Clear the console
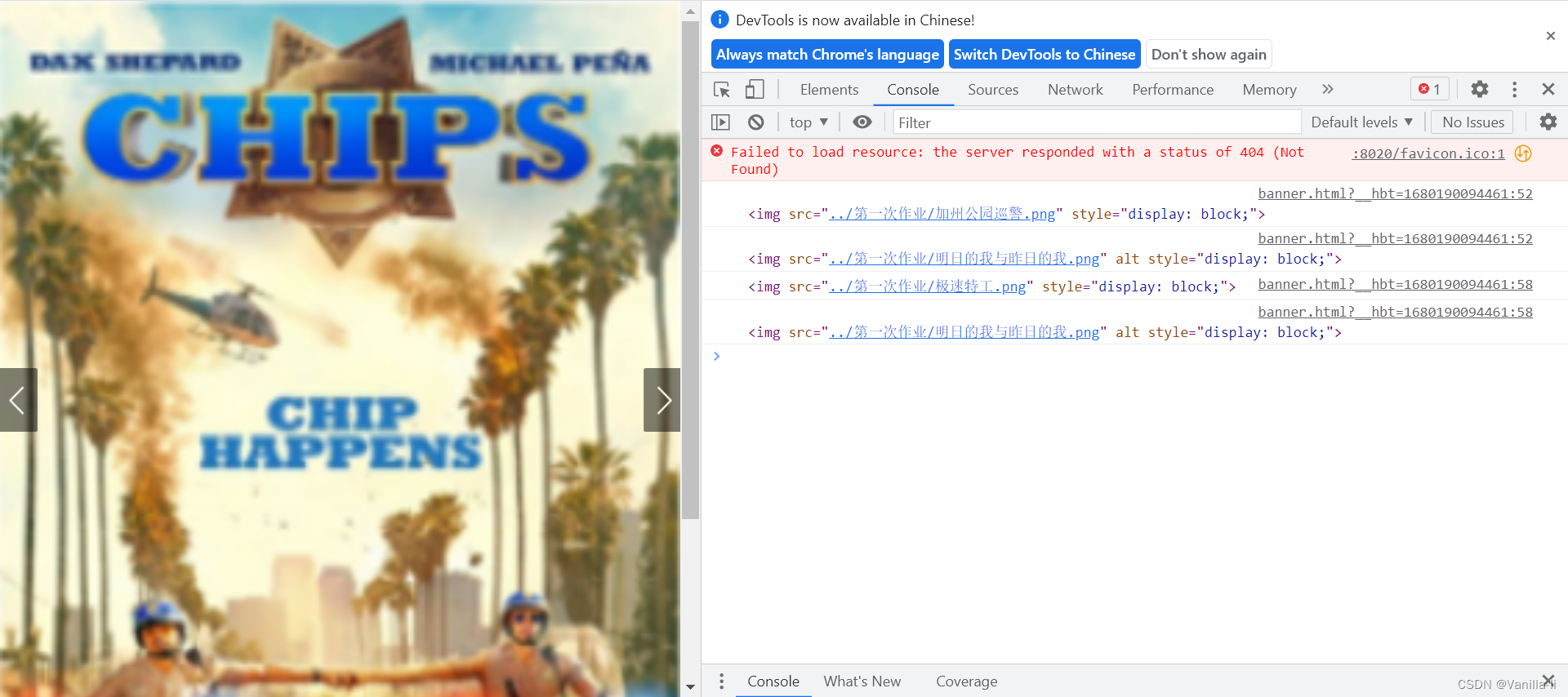This screenshot has width=1568, height=697. pos(756,122)
